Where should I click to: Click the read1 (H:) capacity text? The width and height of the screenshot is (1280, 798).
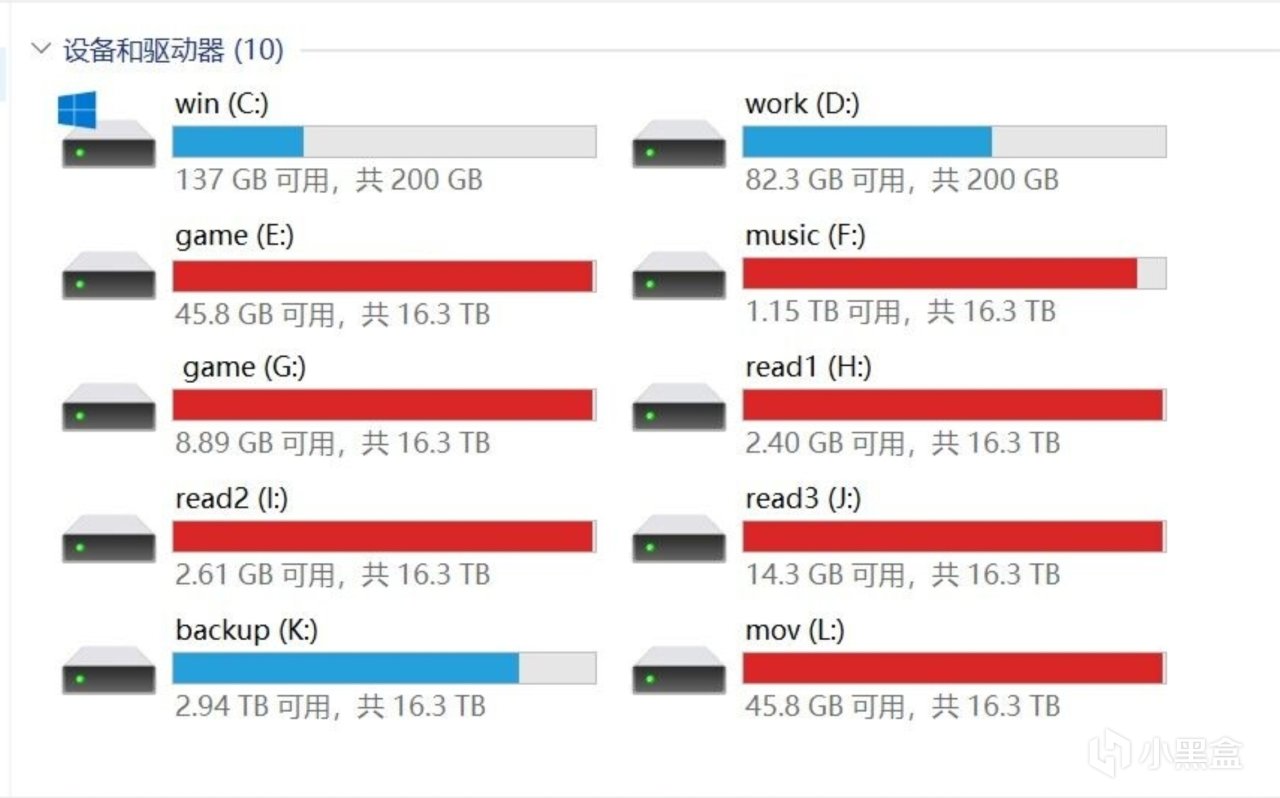tap(902, 443)
